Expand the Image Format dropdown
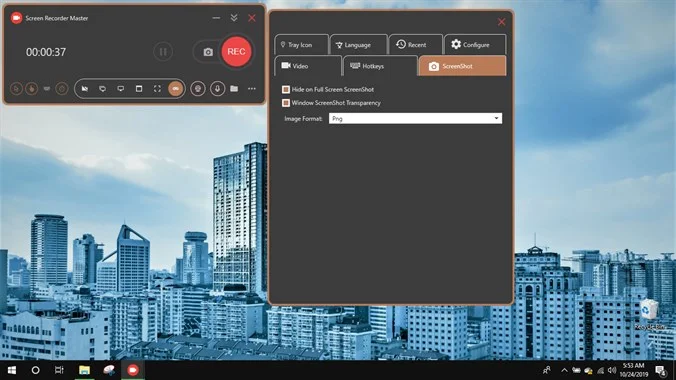Screen dimensions: 676x380 [415, 119]
